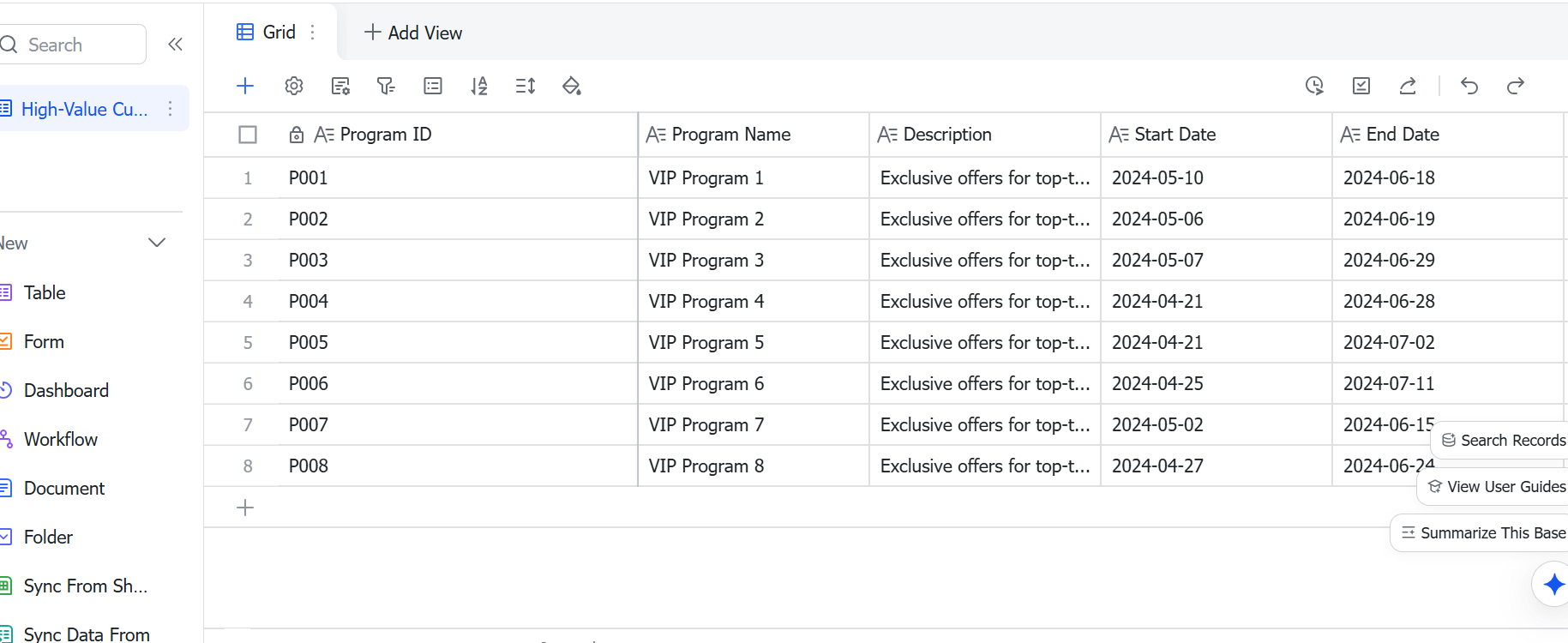Screen dimensions: 1568x643
Task: Select the end date 2024-07-02 cell
Action: (x=1448, y=342)
